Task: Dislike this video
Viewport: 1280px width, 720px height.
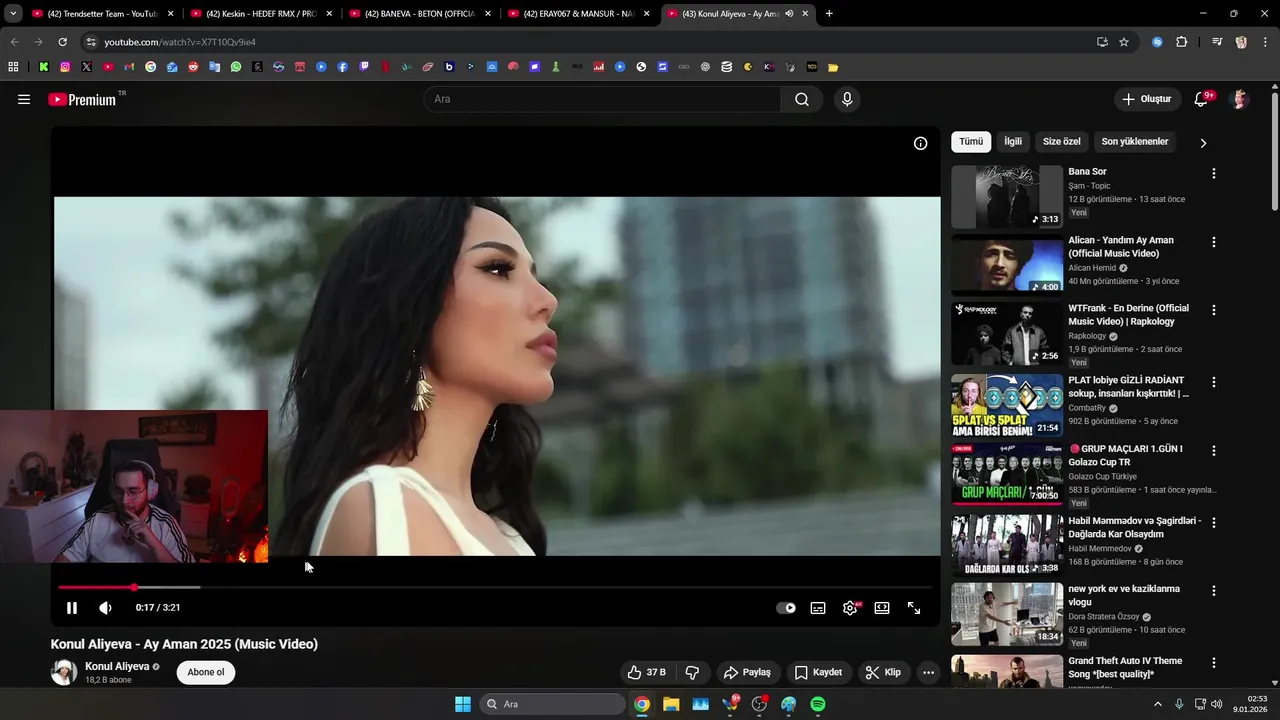Action: (x=692, y=672)
